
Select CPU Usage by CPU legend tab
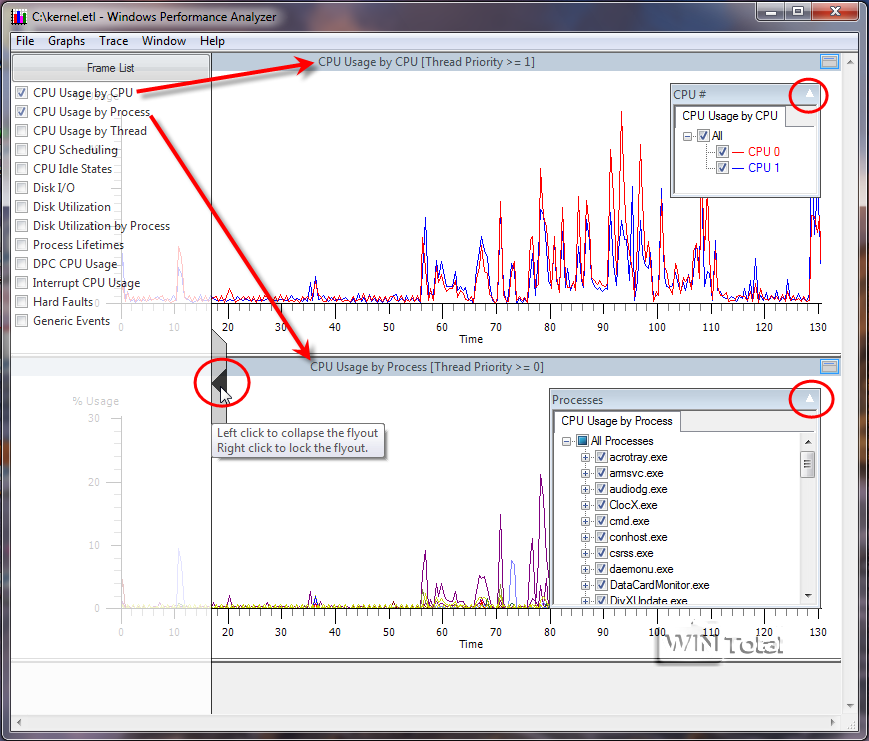pyautogui.click(x=730, y=116)
